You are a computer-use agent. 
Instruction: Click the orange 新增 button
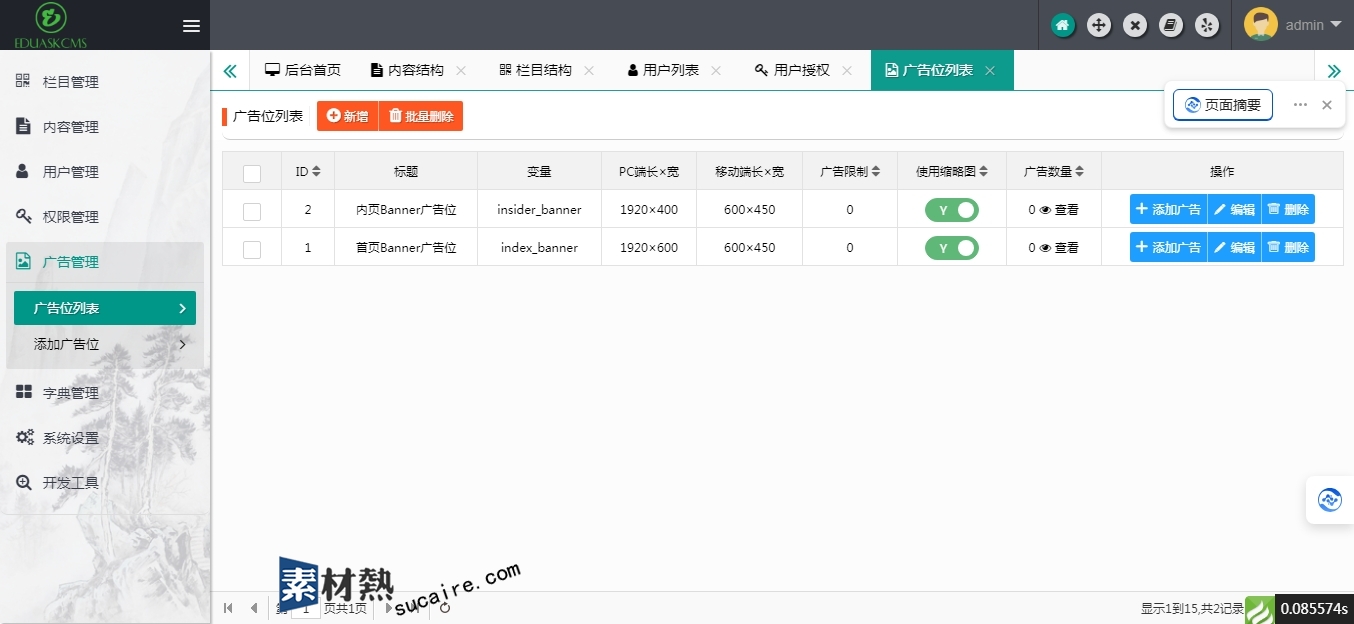point(347,116)
